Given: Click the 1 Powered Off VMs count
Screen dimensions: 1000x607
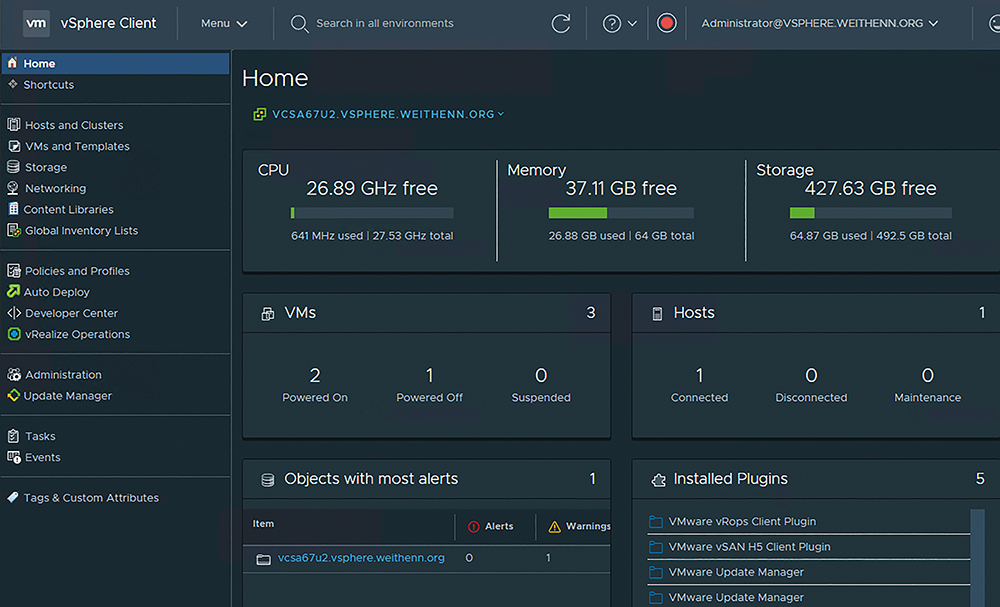Looking at the screenshot, I should coord(430,376).
